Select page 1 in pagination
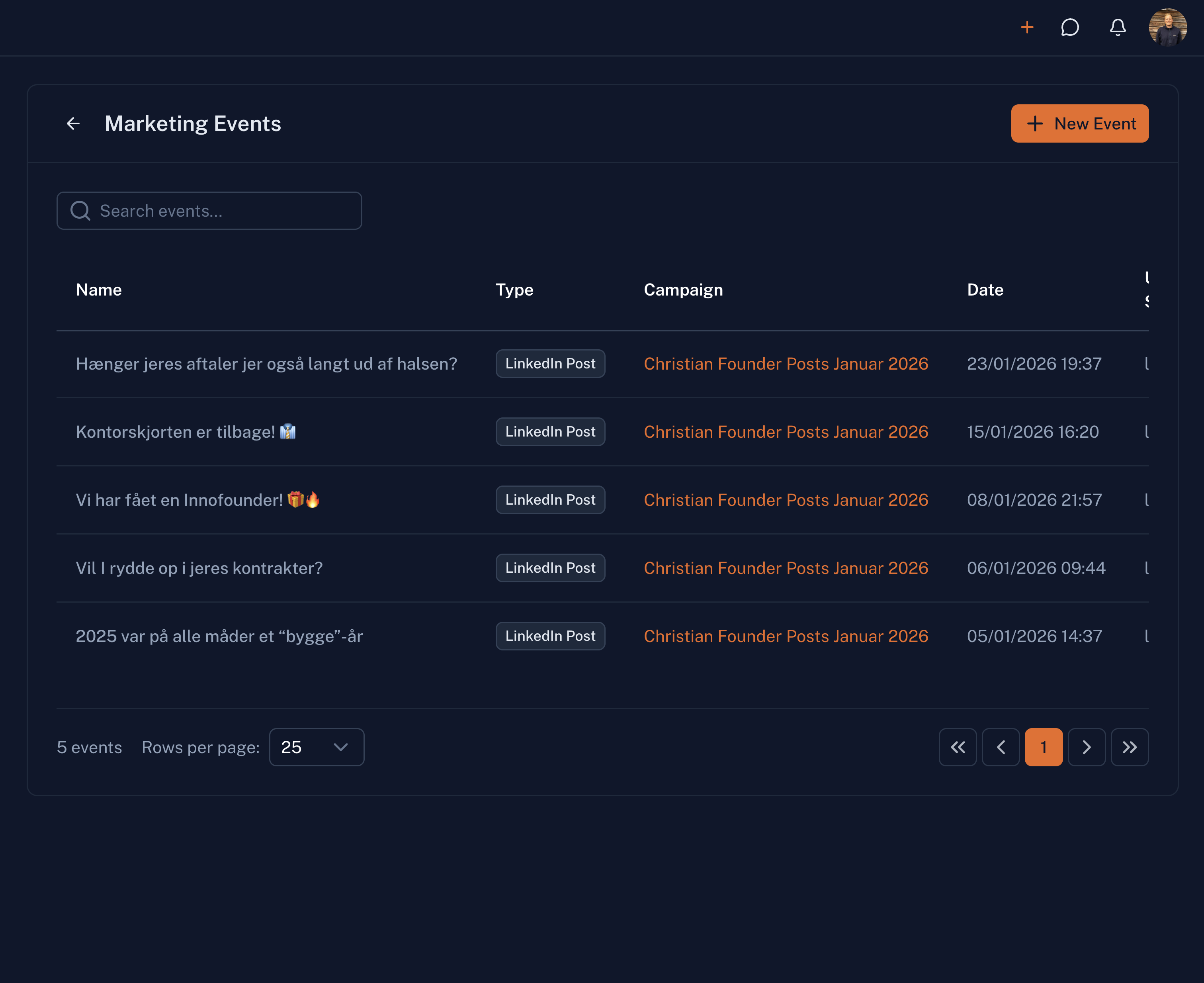This screenshot has height=983, width=1204. coord(1043,748)
